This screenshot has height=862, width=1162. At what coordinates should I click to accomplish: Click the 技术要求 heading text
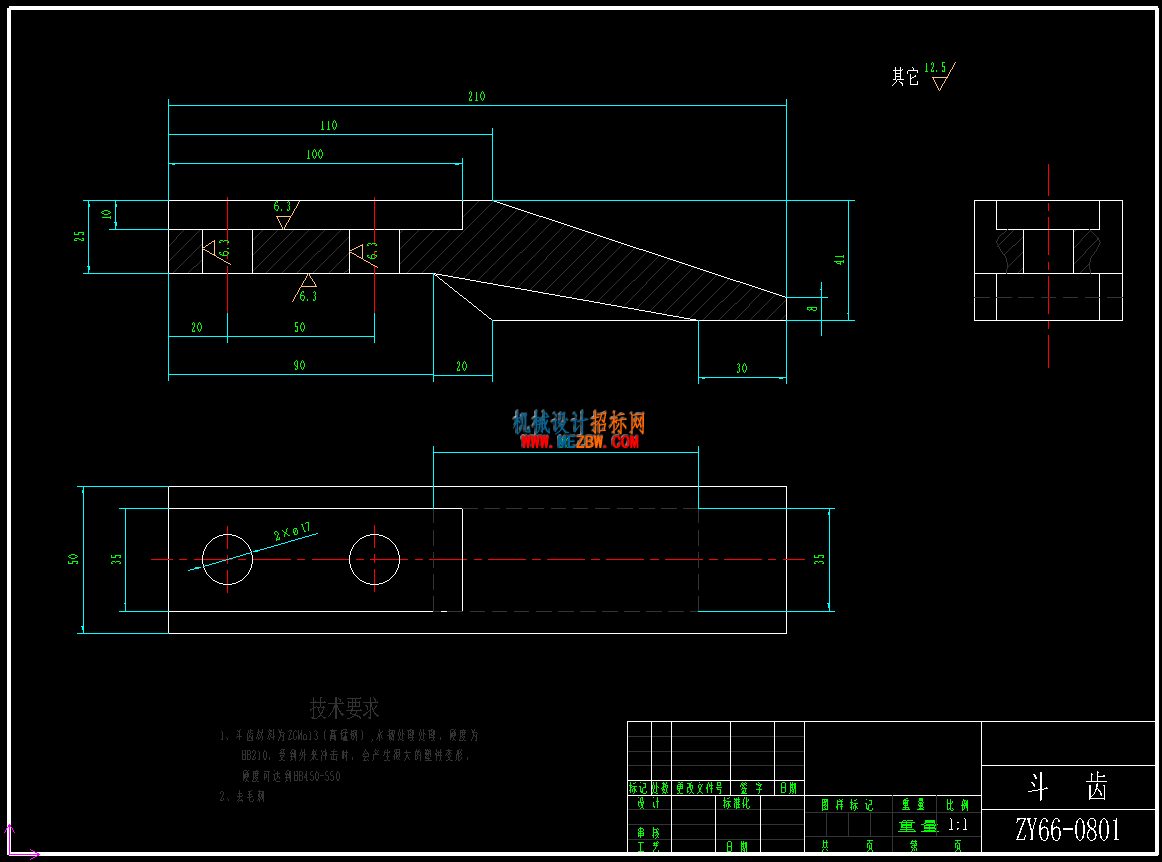click(x=344, y=709)
